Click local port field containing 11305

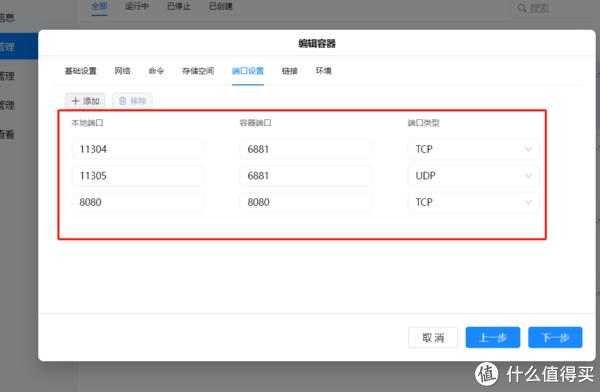pyautogui.click(x=138, y=176)
